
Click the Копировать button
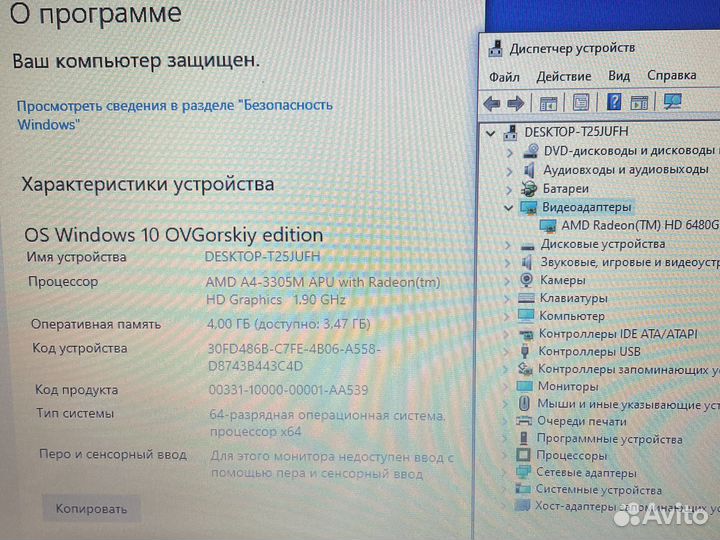pos(91,508)
